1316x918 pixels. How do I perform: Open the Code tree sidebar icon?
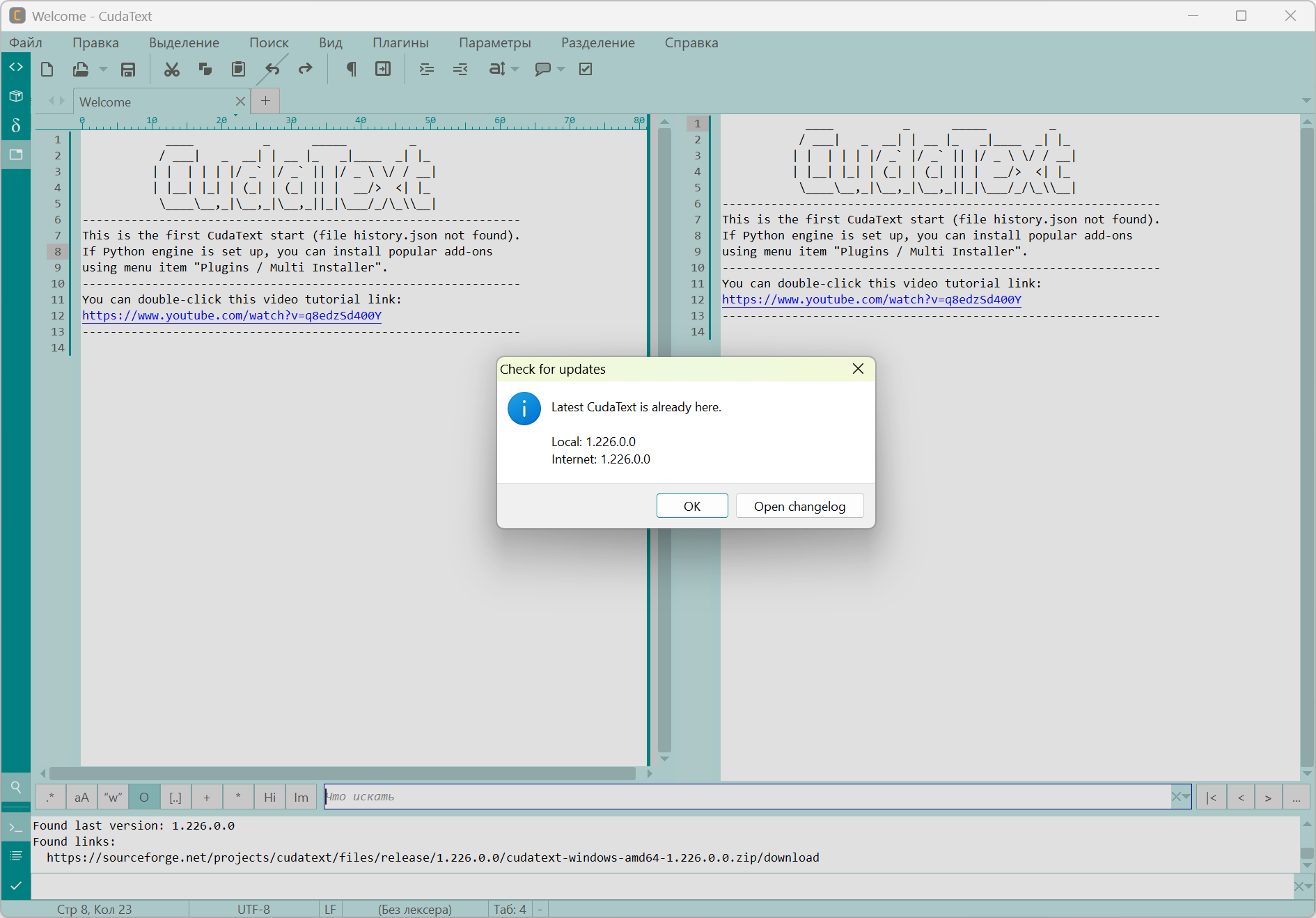pos(16,68)
